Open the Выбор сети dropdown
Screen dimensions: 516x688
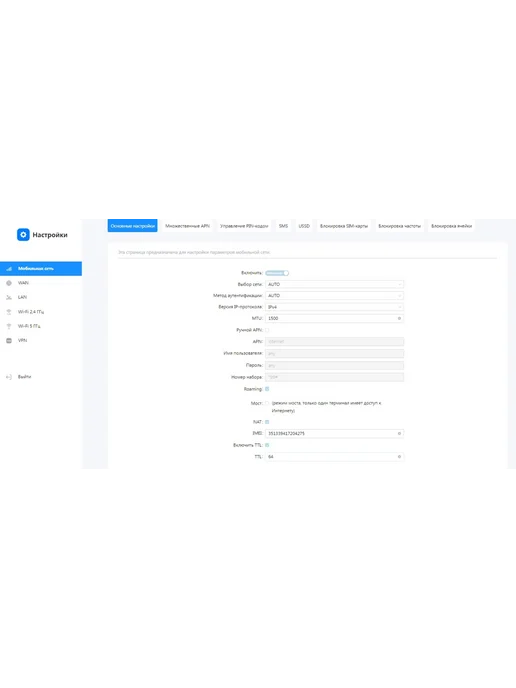click(334, 284)
